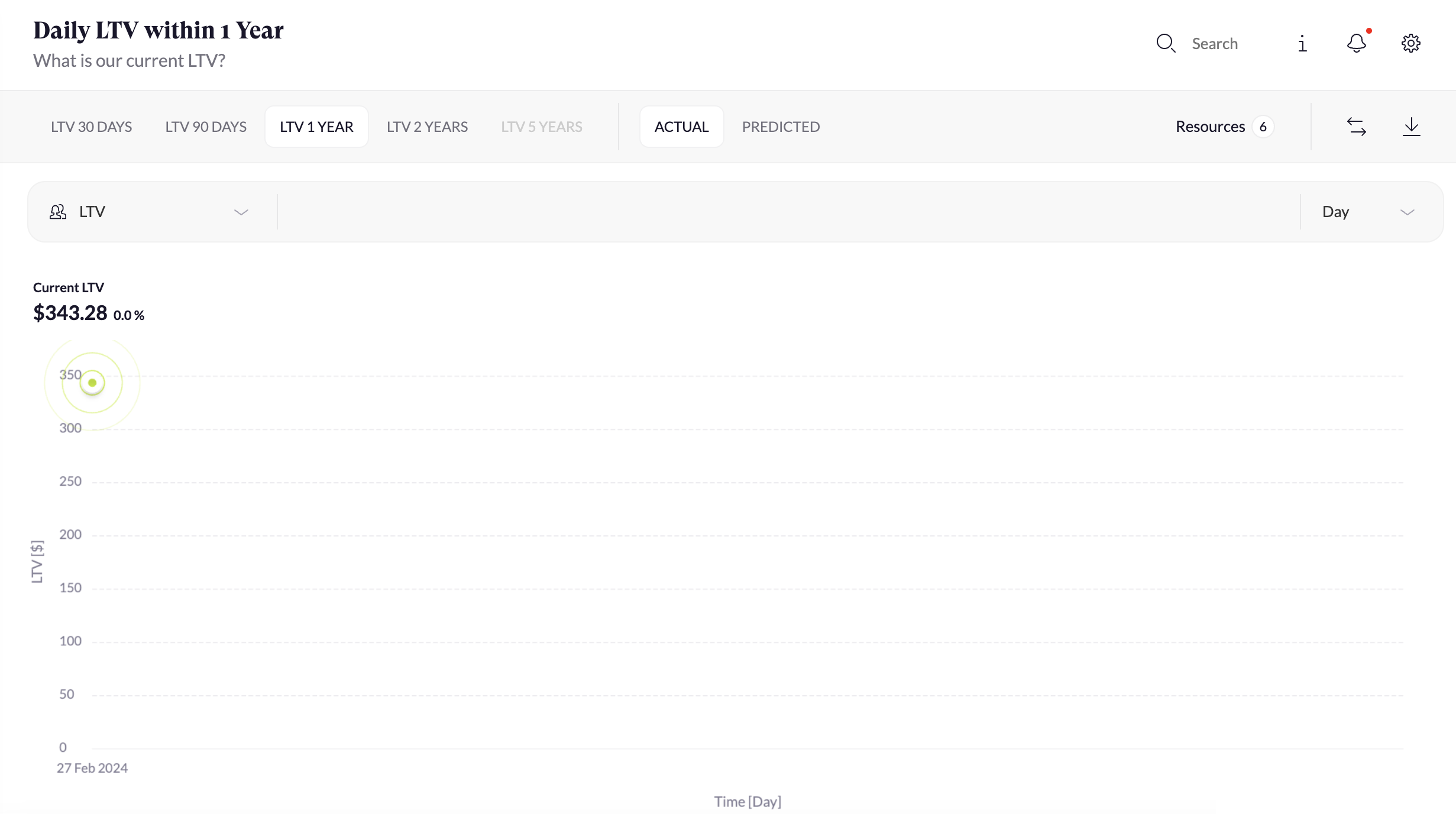Expand the LTV metric dropdown

pos(241,212)
